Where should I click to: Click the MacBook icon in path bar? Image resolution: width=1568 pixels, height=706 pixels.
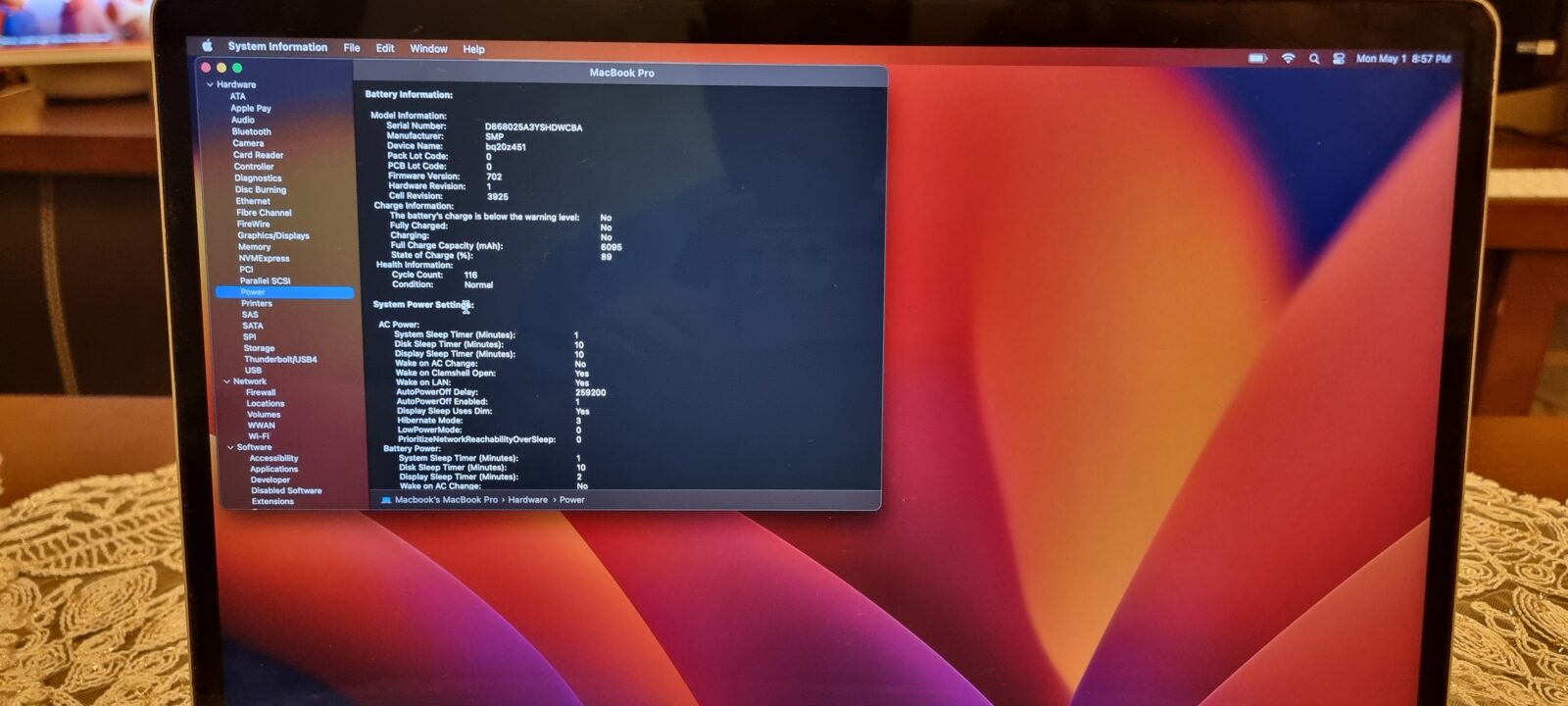(x=386, y=500)
